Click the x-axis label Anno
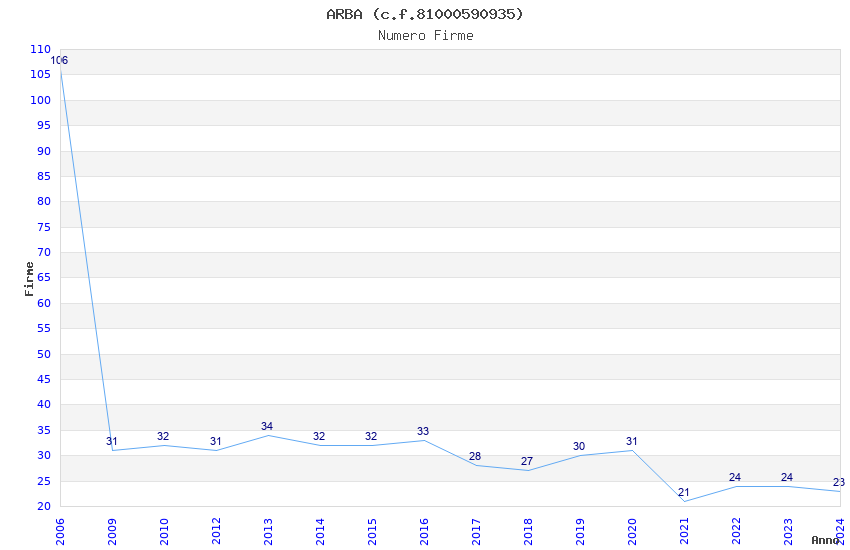The image size is (850, 550). coord(825,540)
